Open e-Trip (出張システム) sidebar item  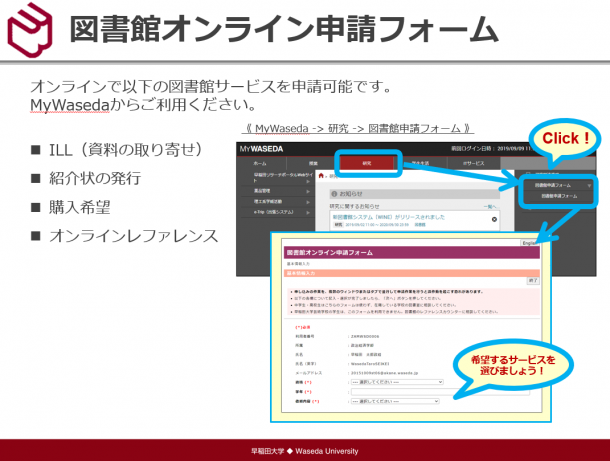pos(273,212)
